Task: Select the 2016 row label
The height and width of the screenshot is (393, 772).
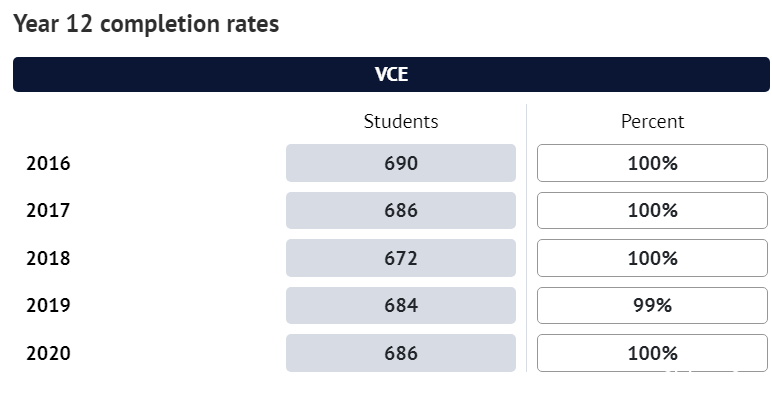Action: [x=48, y=163]
